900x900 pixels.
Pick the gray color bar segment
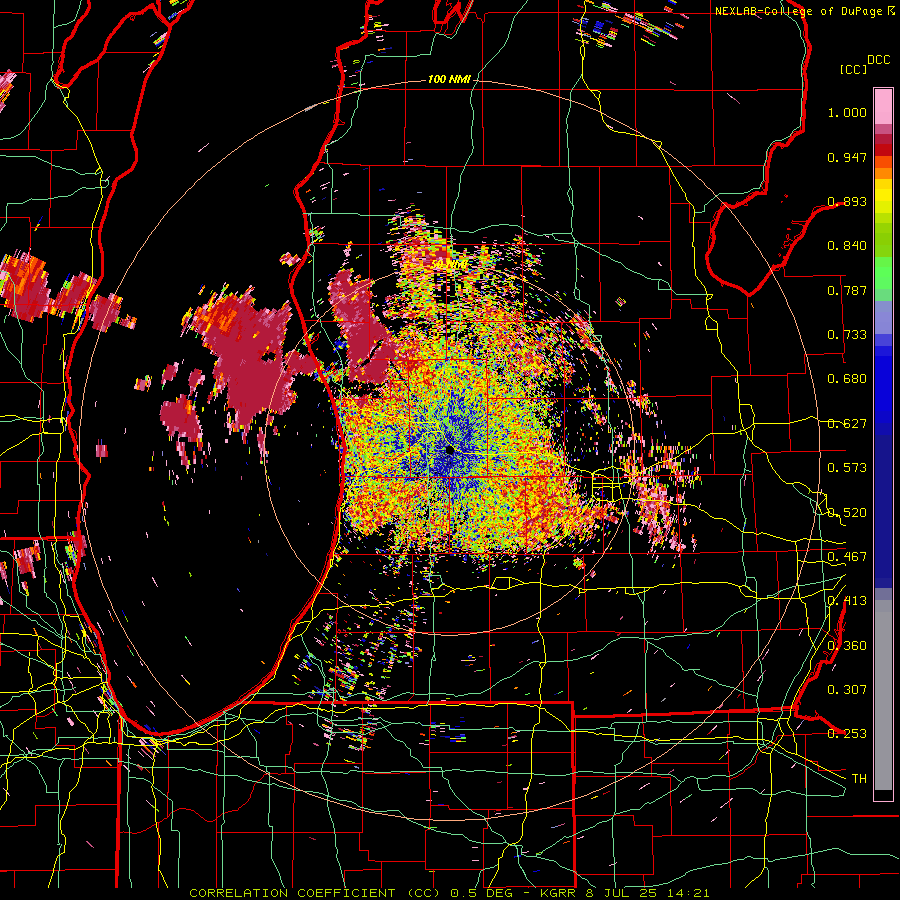click(883, 695)
